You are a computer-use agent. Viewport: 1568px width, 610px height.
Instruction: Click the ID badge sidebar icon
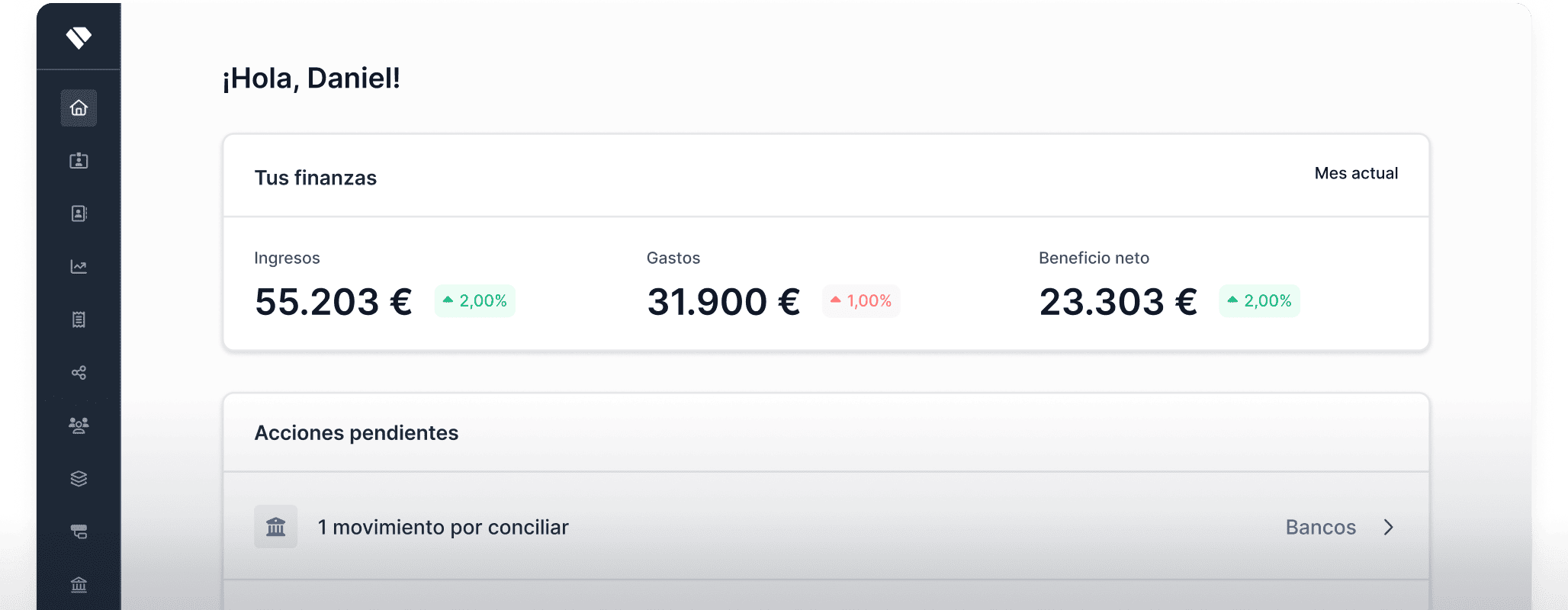coord(79,161)
